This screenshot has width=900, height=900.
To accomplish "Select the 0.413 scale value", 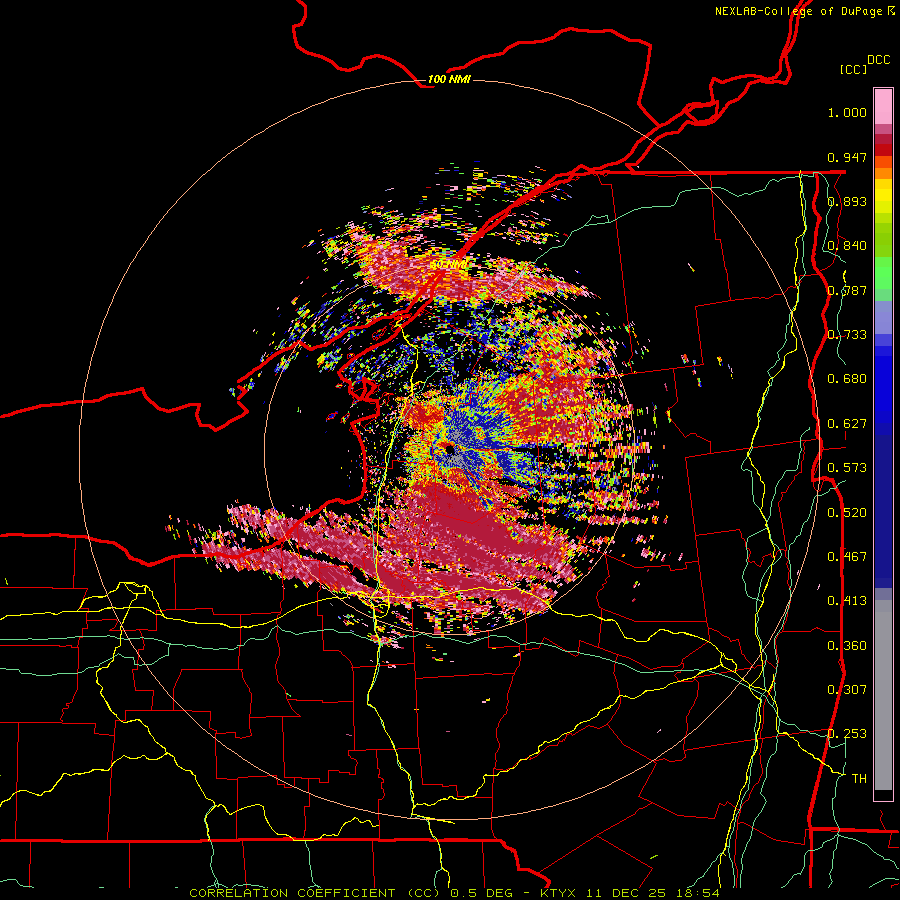I will 847,601.
